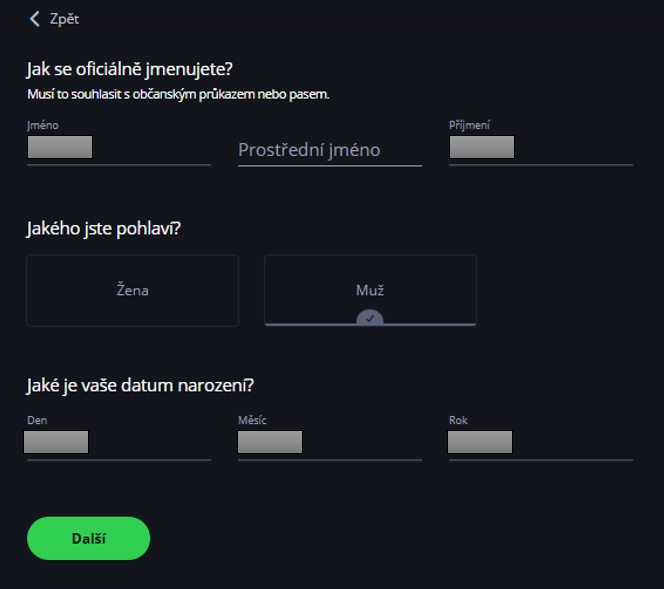Click the back chevron arrow icon
The width and height of the screenshot is (664, 589).
[35, 19]
